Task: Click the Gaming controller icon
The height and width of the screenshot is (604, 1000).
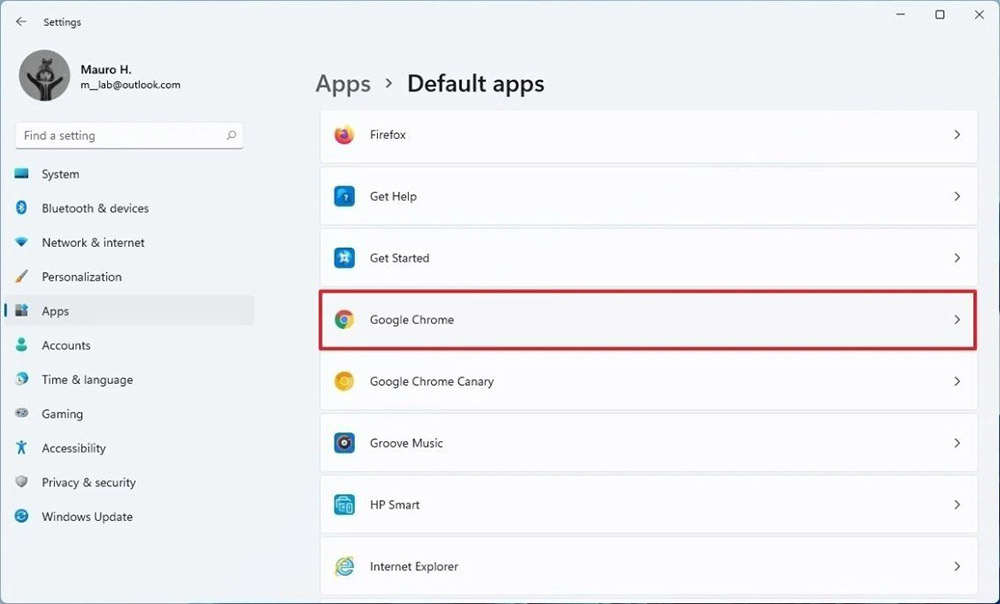Action: pyautogui.click(x=22, y=413)
